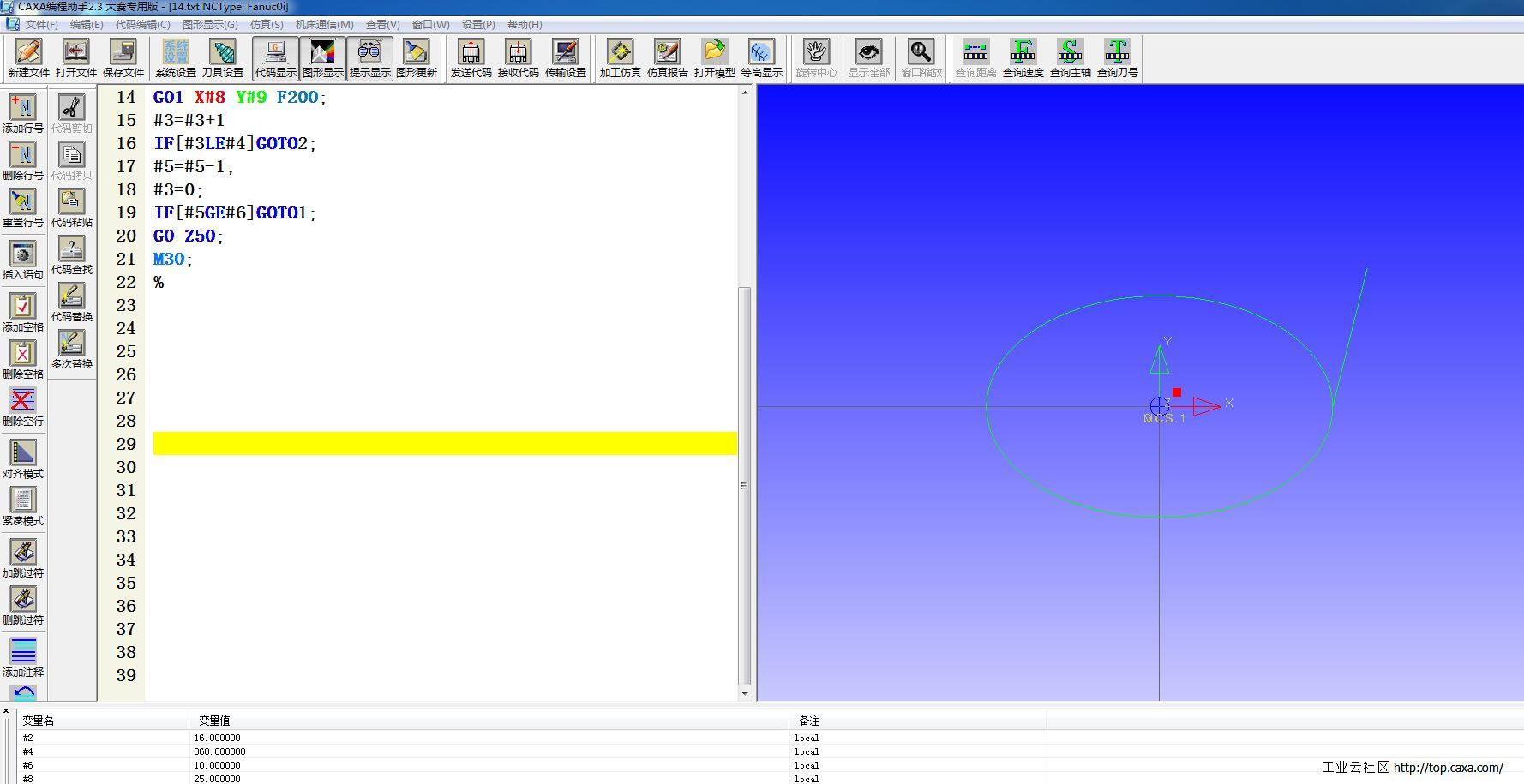The image size is (1524, 784).
Task: Click the 旋转中心 rotation center icon
Action: [816, 58]
